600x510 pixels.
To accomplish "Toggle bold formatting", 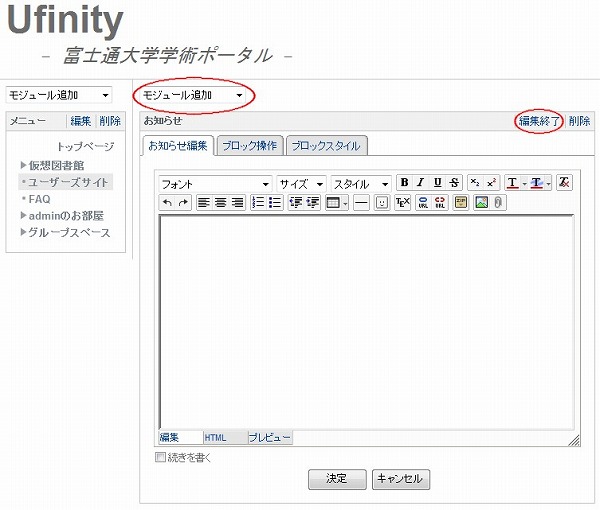I will click(404, 182).
